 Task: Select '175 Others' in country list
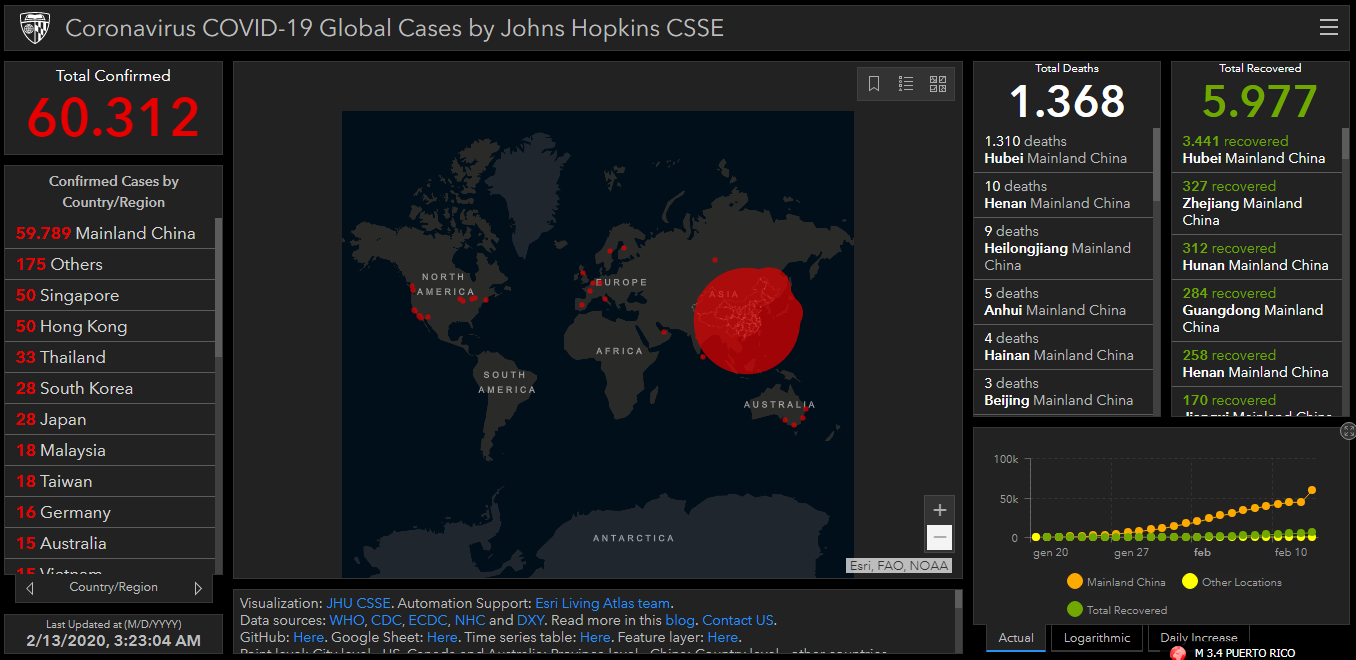coord(110,265)
